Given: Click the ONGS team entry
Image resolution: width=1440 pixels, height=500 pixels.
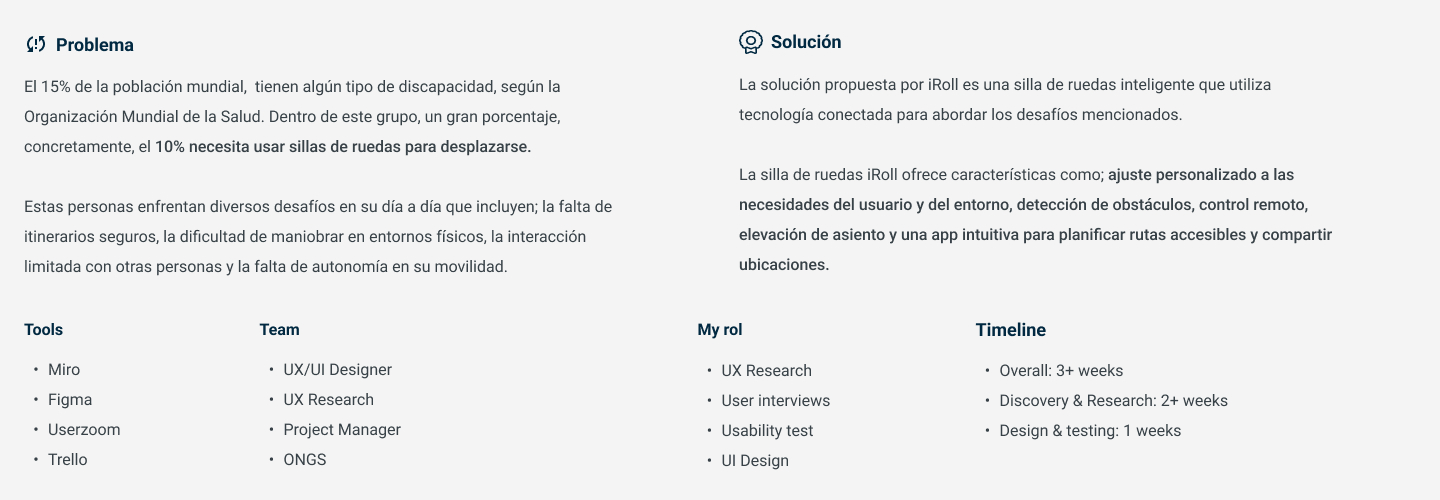Looking at the screenshot, I should (x=305, y=460).
